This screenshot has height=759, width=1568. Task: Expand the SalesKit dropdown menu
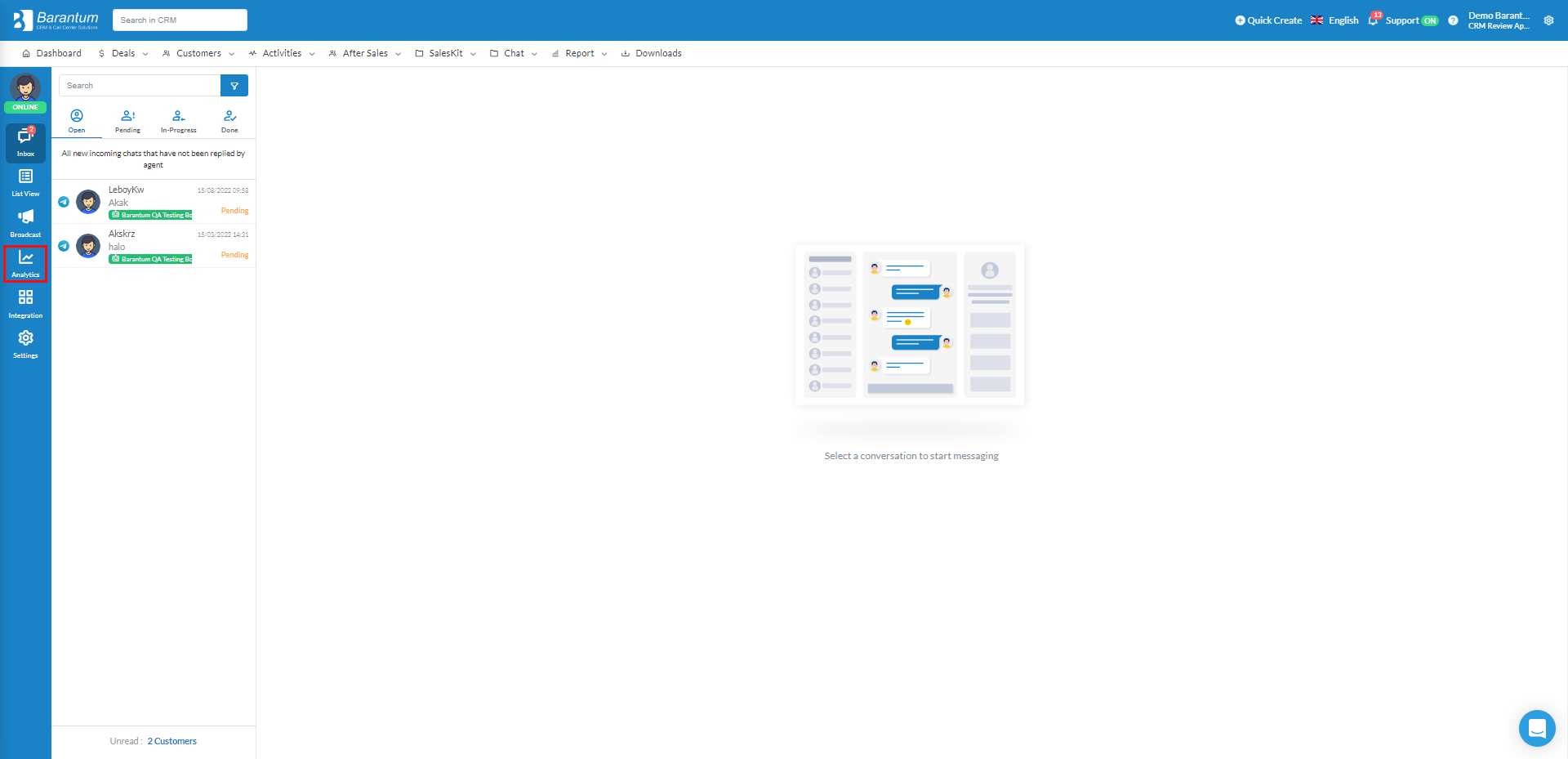[x=445, y=53]
